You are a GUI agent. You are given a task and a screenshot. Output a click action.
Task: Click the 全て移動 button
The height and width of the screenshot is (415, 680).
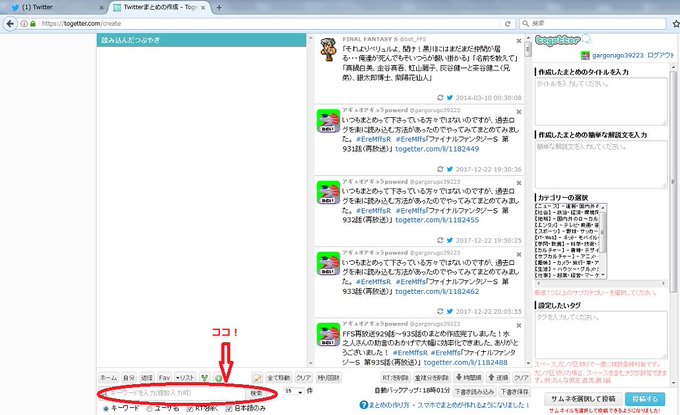pos(278,378)
